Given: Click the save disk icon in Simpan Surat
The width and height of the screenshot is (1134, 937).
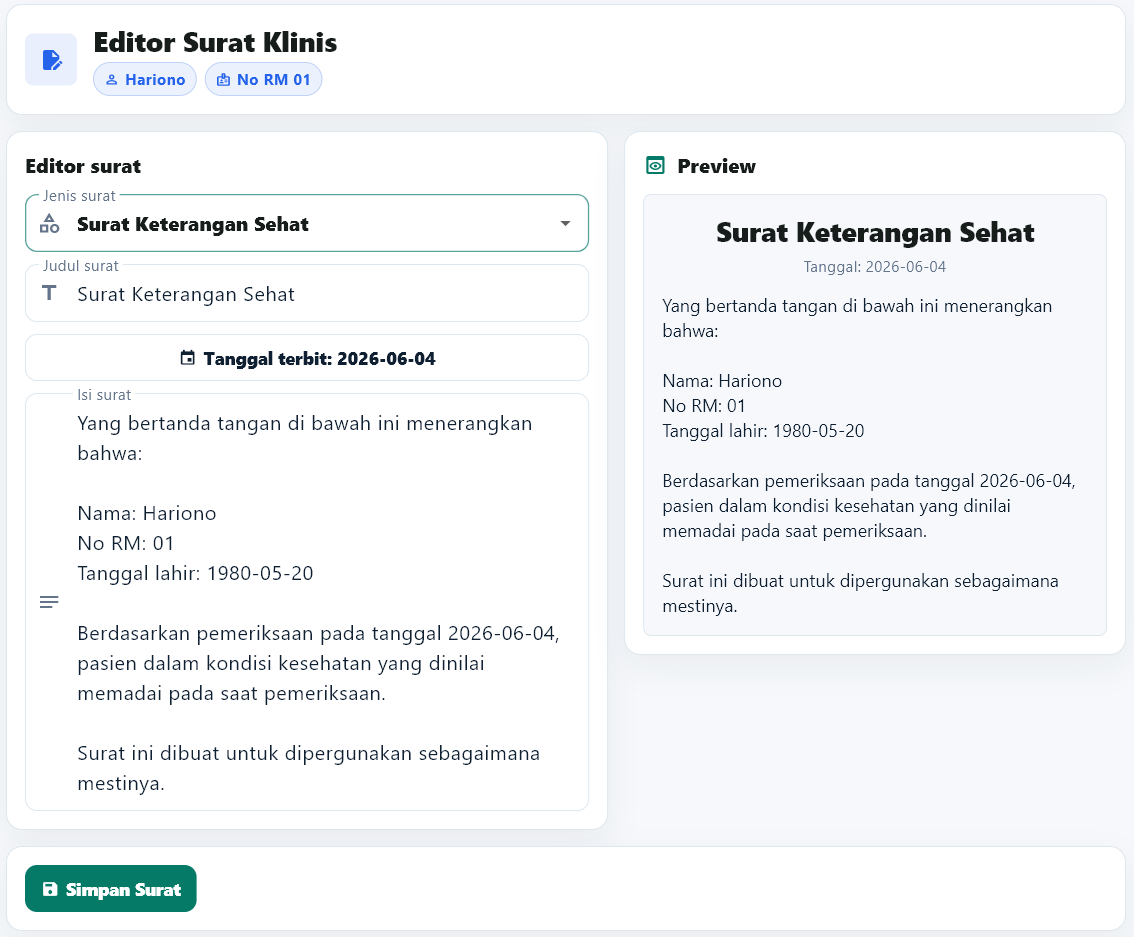Looking at the screenshot, I should (50, 889).
